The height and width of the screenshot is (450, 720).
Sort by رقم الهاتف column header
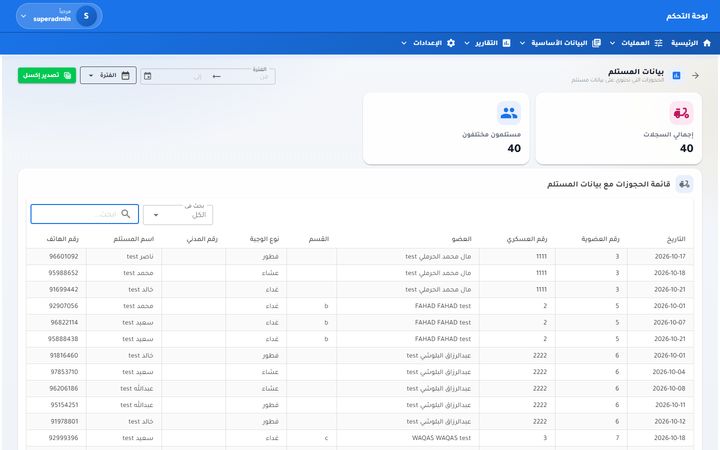pos(62,239)
